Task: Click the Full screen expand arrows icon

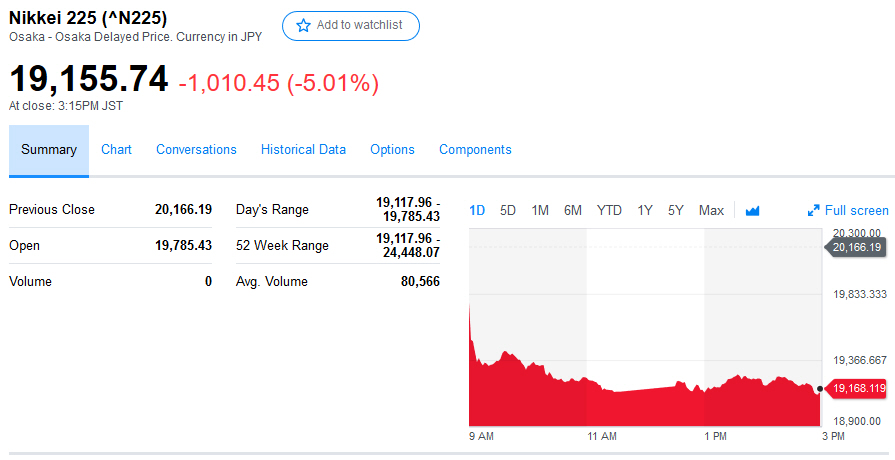Action: click(x=813, y=211)
